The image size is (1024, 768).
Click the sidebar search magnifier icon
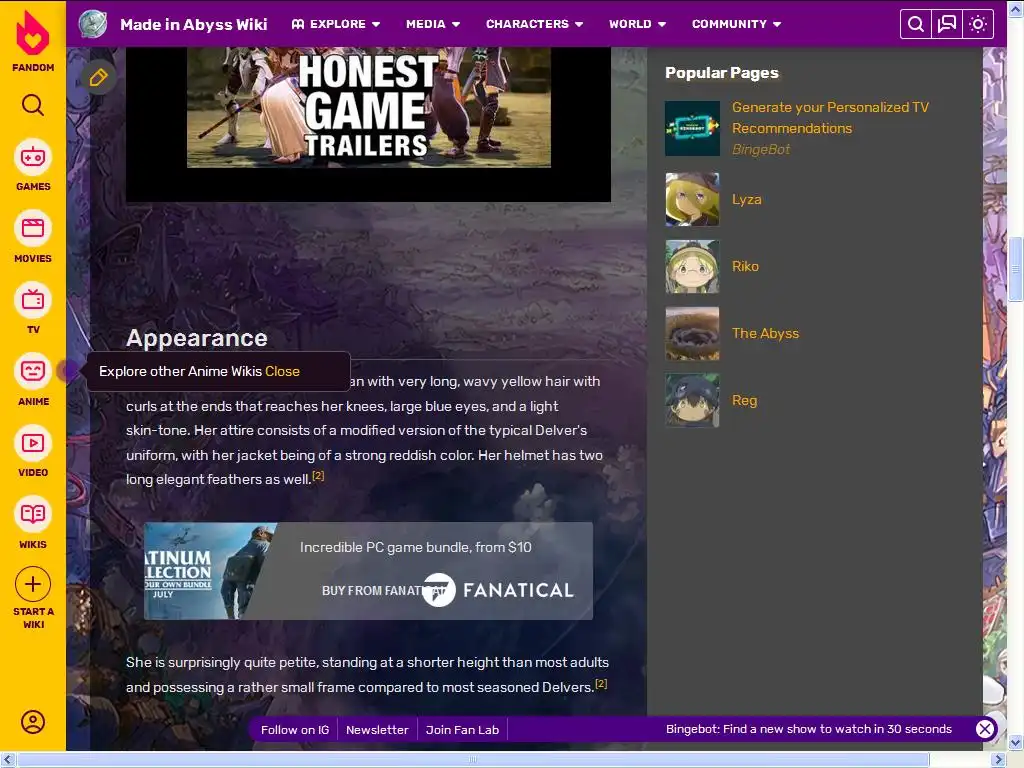(x=33, y=104)
